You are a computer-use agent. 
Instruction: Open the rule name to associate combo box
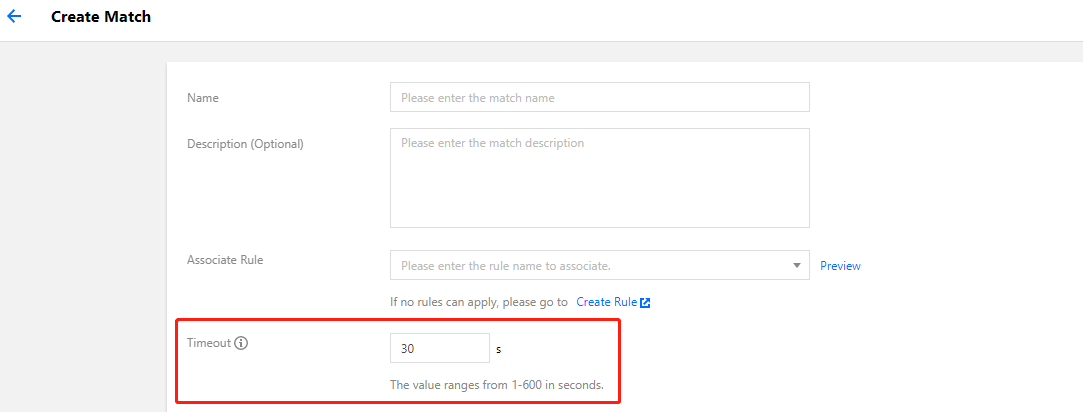pos(600,265)
